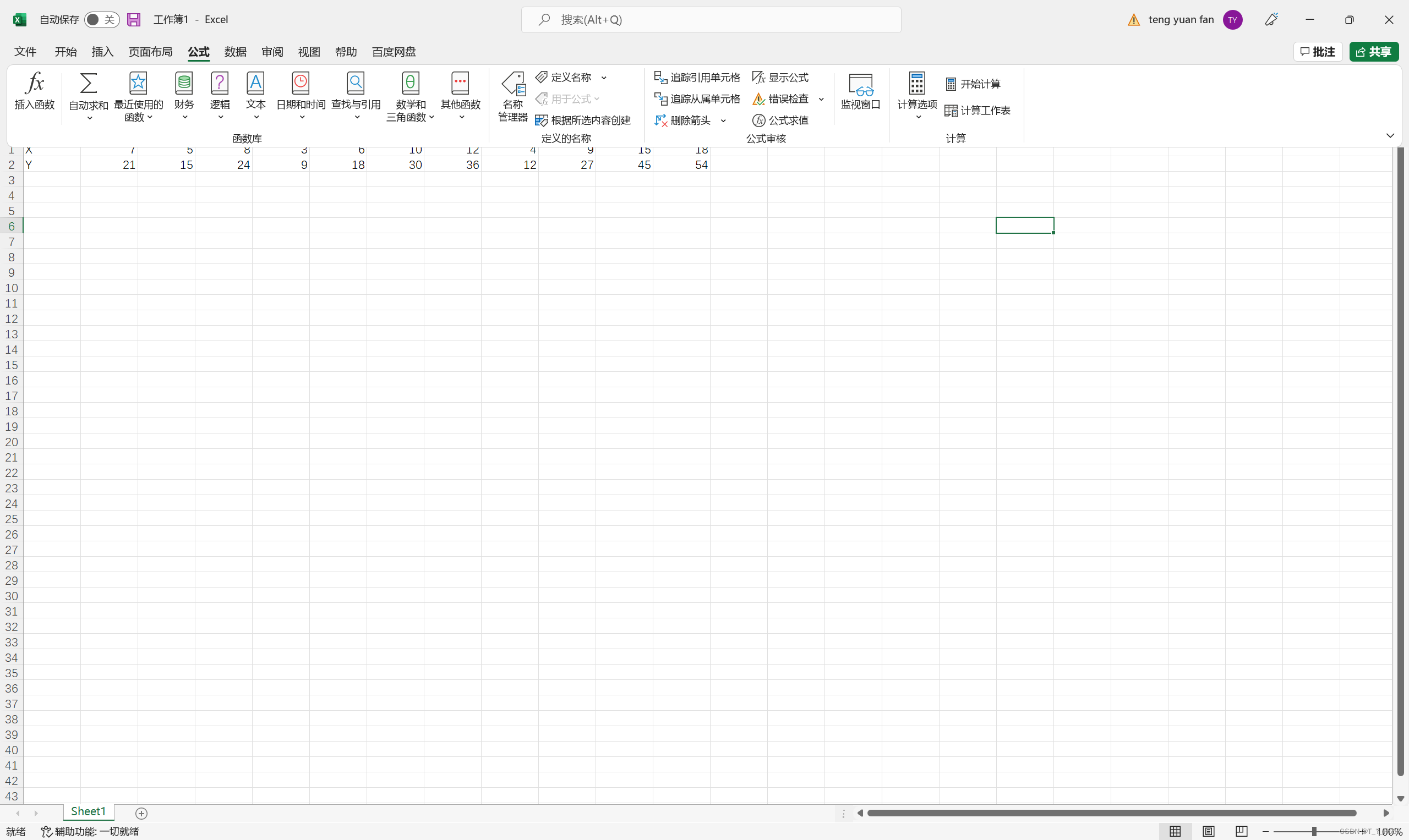
Task: Toggle Show Formulas (显示公式)
Action: [780, 77]
